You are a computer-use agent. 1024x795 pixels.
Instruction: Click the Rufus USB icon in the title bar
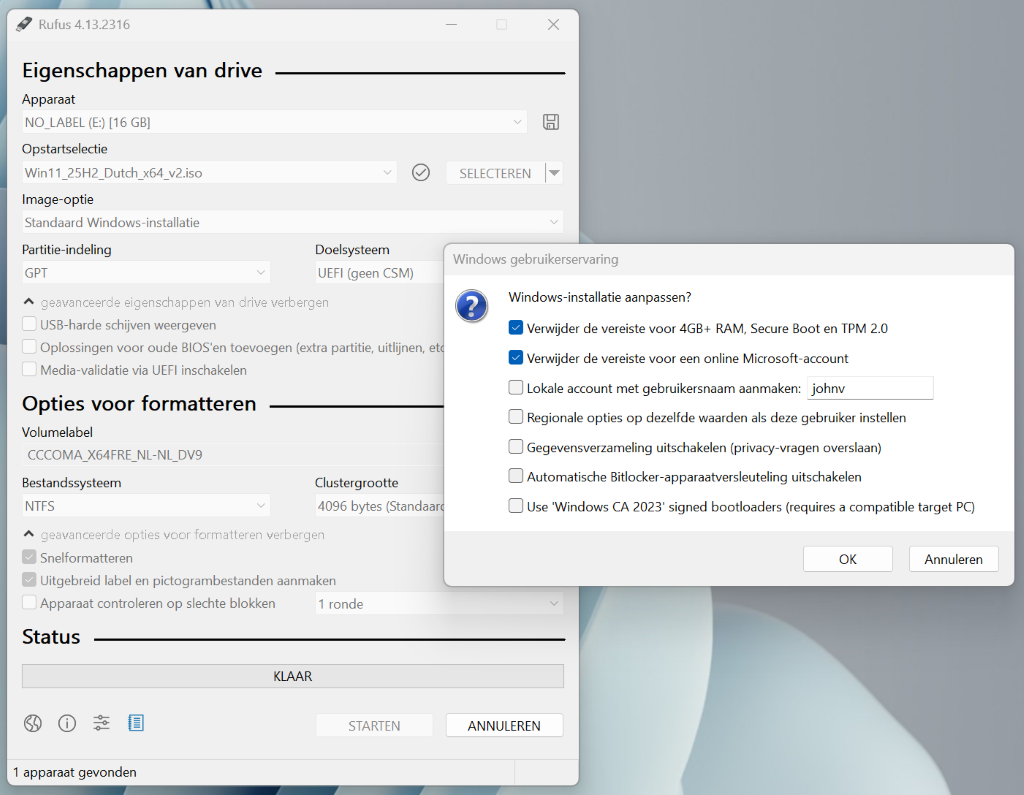[24, 24]
